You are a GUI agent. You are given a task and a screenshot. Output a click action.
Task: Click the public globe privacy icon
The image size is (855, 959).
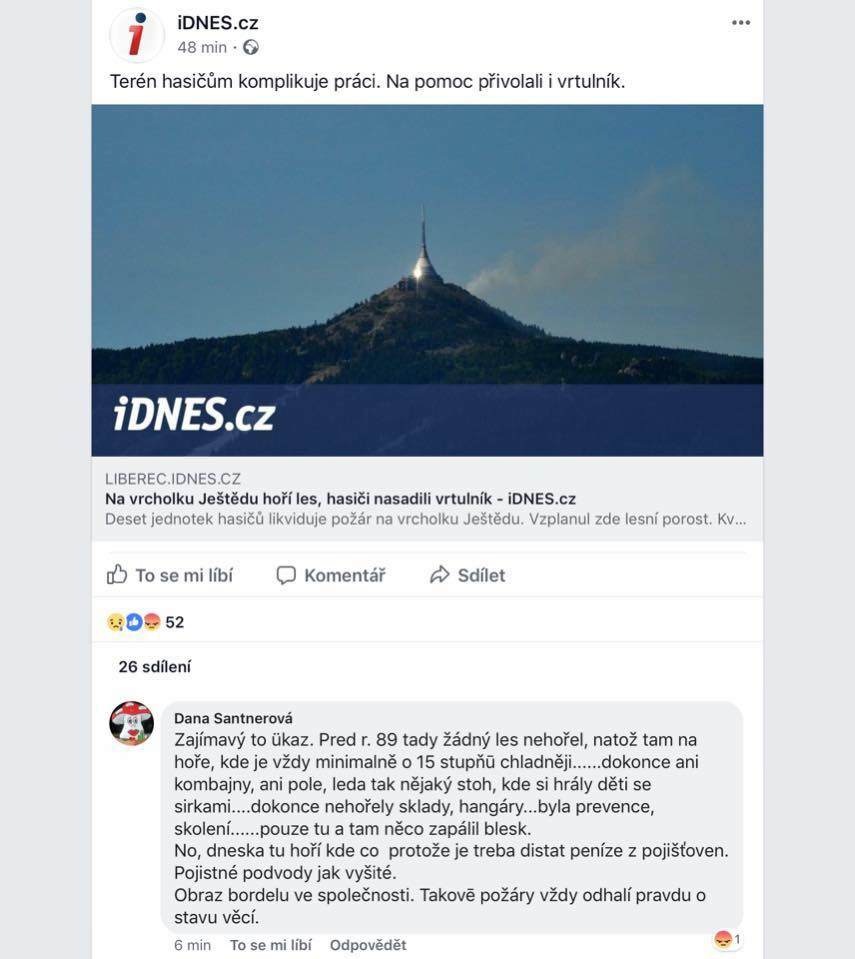tap(251, 47)
